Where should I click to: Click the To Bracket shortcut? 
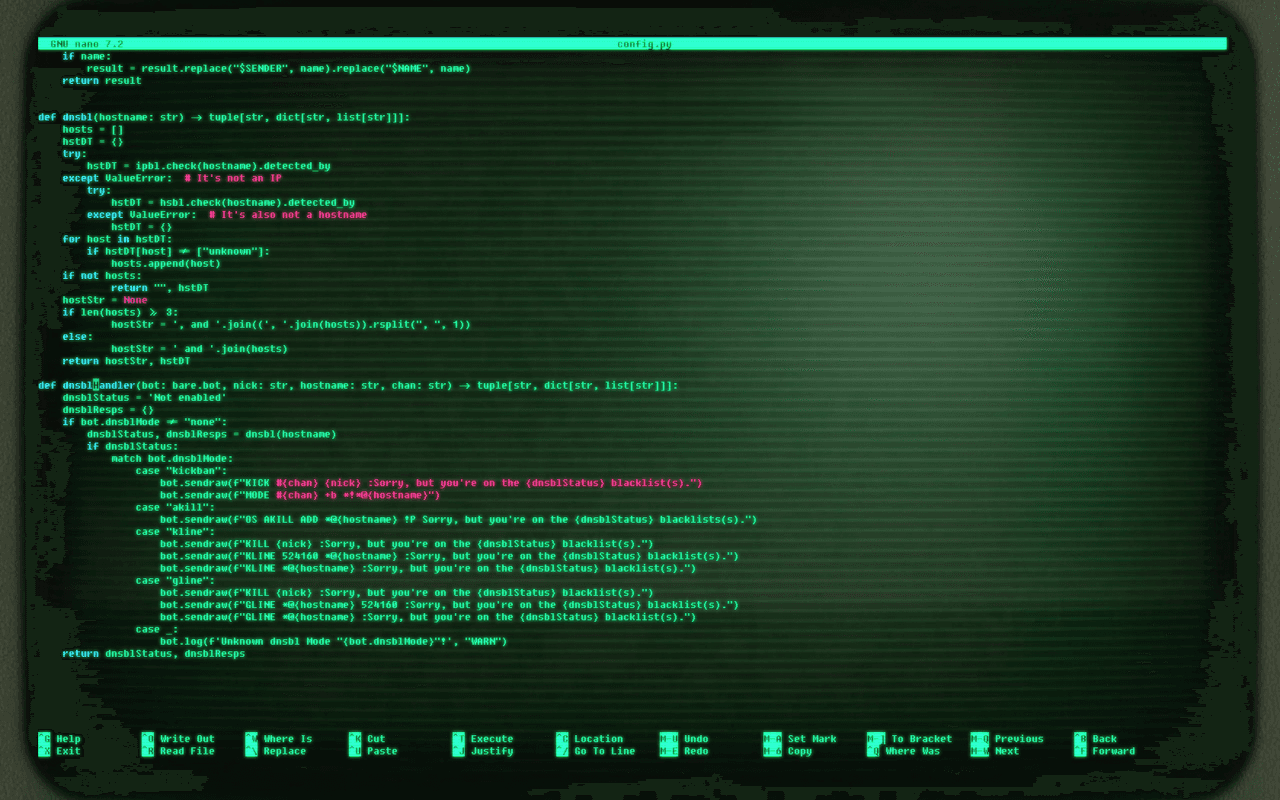coord(921,739)
